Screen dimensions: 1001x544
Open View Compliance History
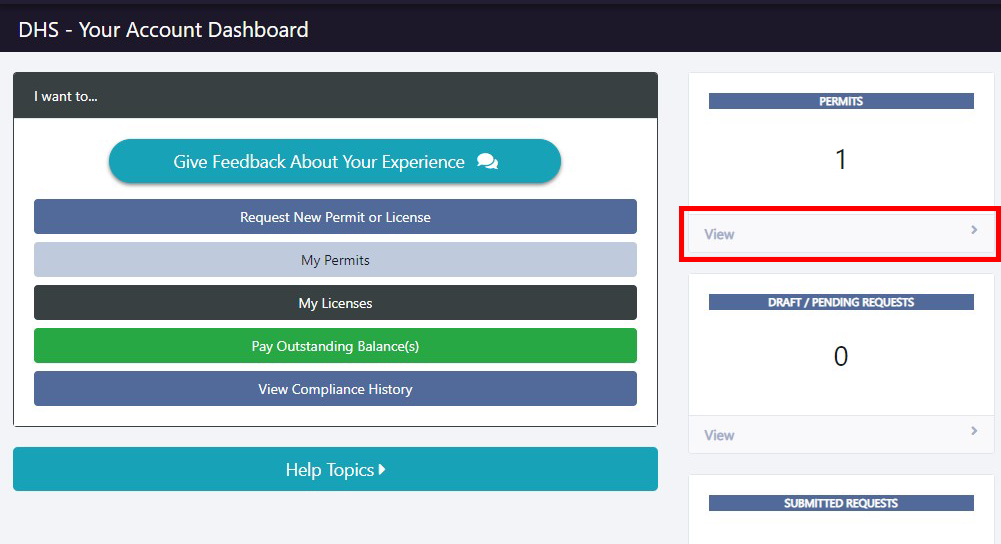click(x=335, y=389)
